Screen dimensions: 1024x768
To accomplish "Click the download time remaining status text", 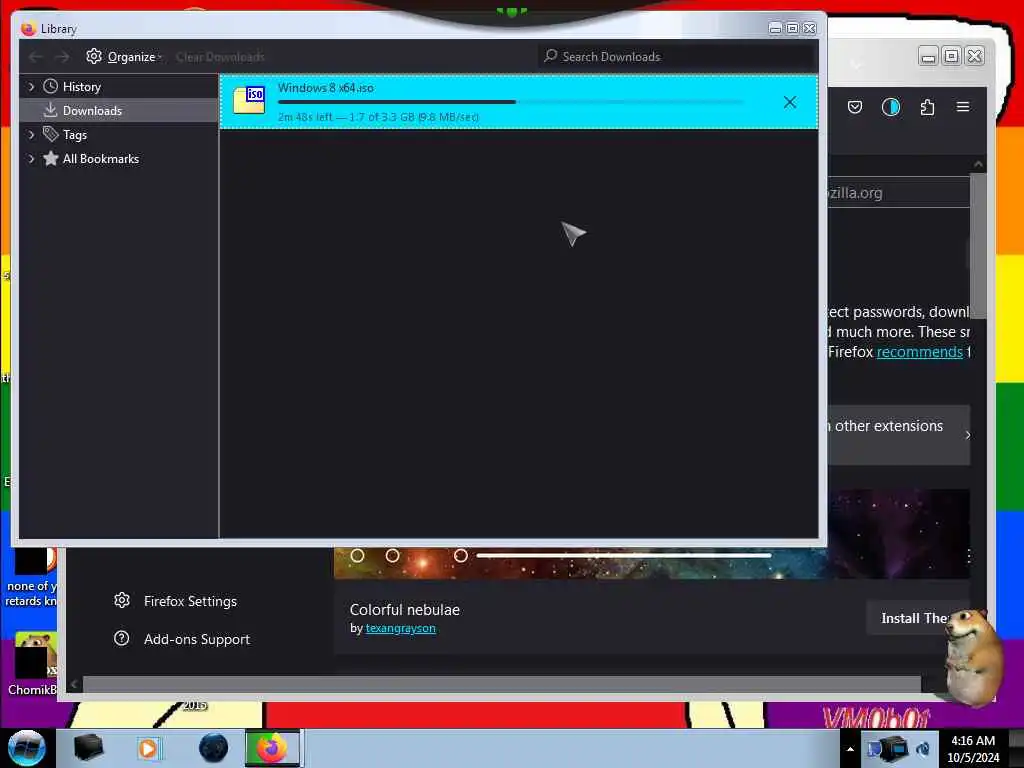I will point(378,117).
